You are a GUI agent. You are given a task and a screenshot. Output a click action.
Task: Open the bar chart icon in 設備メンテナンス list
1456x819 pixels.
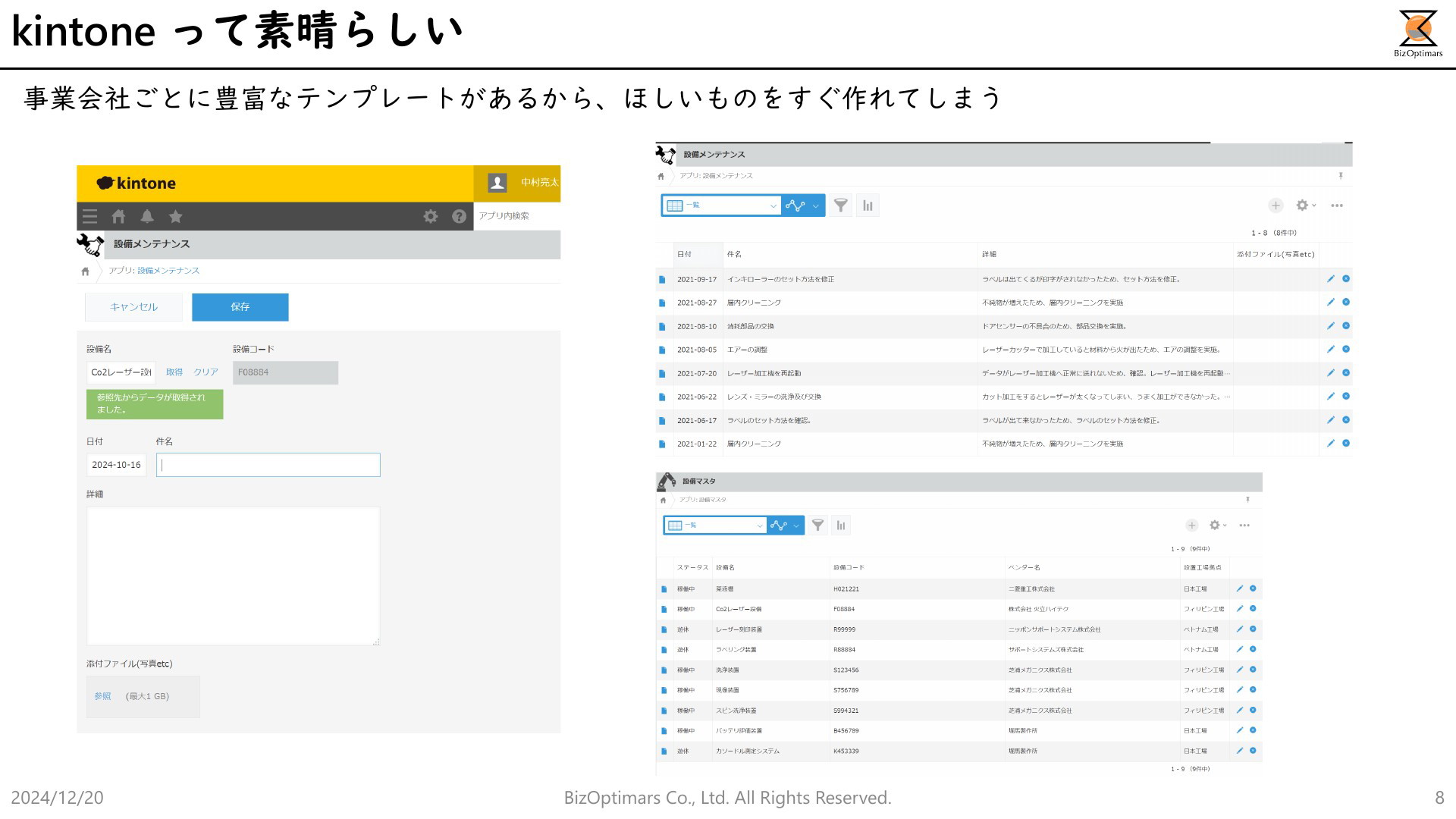pyautogui.click(x=868, y=206)
